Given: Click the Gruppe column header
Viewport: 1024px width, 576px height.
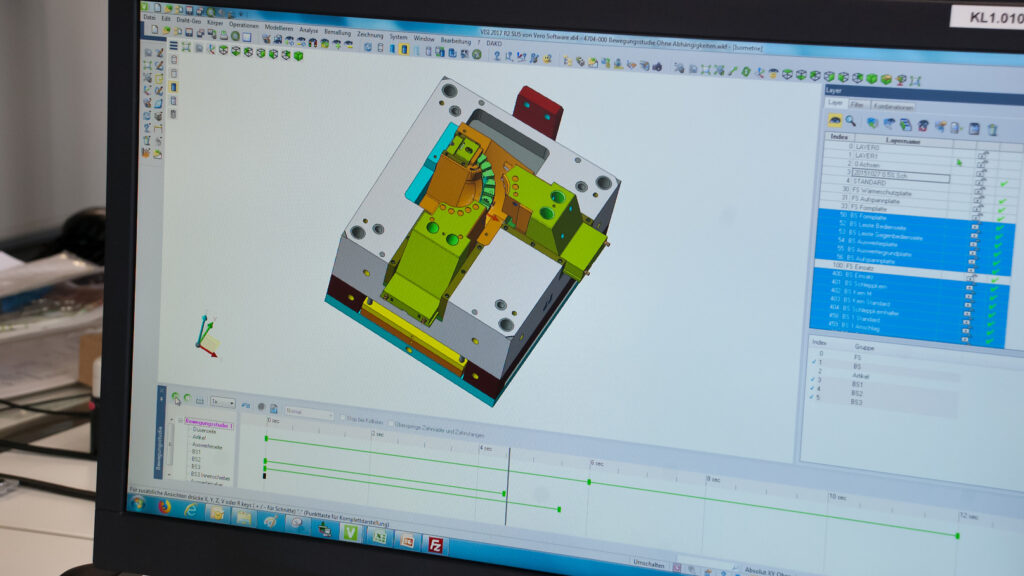Looking at the screenshot, I should 863,347.
